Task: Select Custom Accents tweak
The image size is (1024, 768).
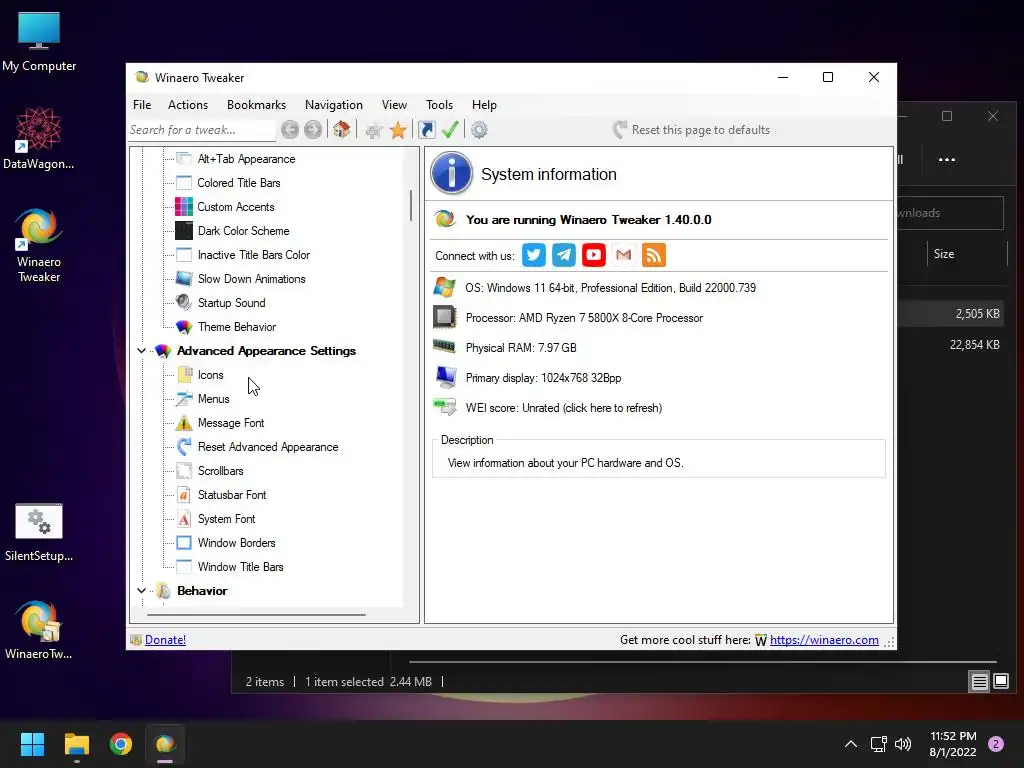Action: tap(236, 207)
